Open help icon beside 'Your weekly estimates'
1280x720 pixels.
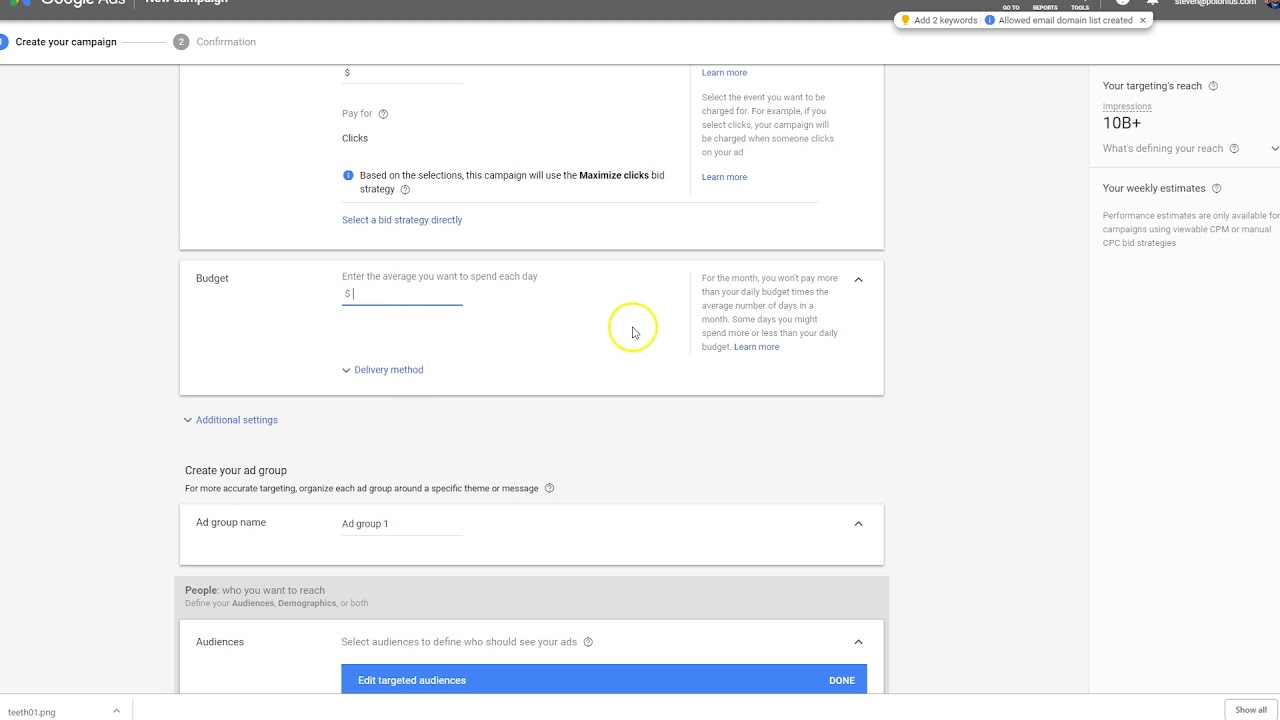tap(1216, 189)
